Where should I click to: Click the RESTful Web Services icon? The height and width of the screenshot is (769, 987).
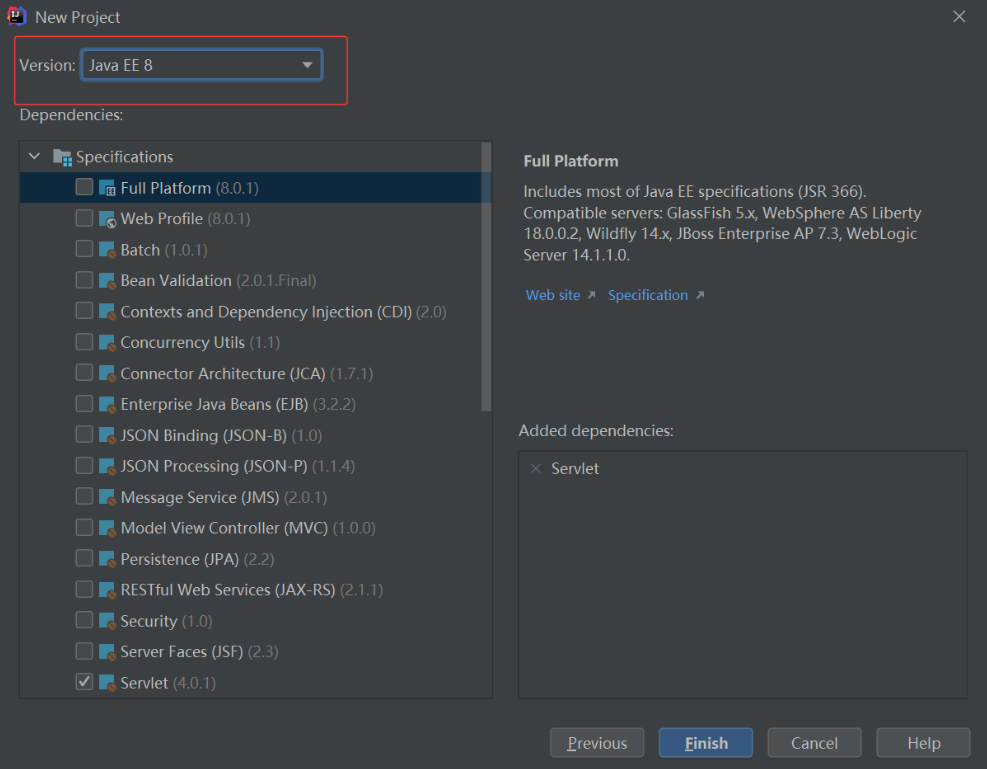pos(107,590)
